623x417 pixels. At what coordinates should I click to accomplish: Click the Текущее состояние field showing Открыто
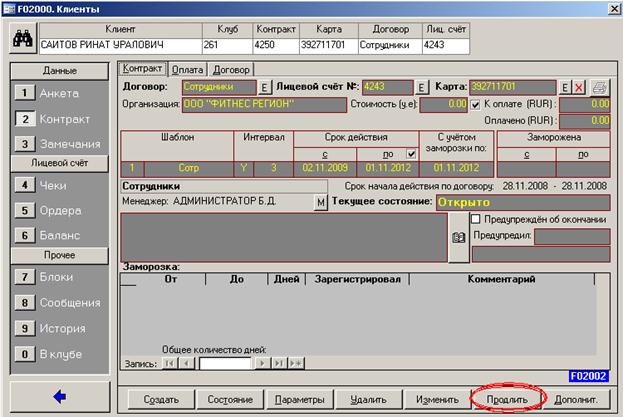(x=523, y=203)
